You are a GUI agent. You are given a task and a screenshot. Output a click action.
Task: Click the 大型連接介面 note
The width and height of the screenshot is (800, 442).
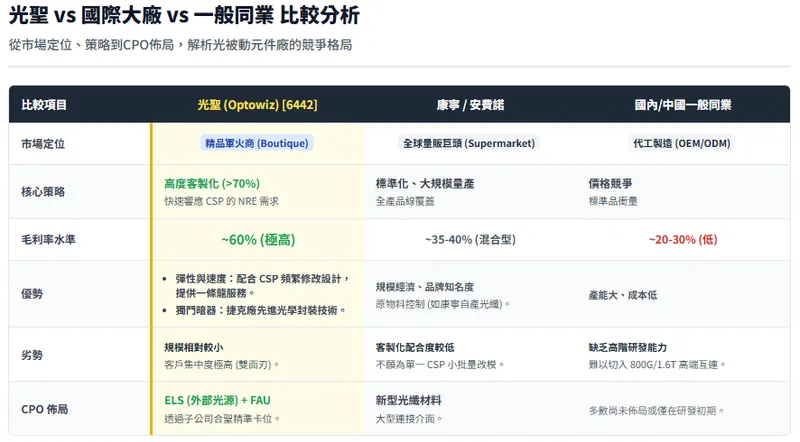pos(409,419)
